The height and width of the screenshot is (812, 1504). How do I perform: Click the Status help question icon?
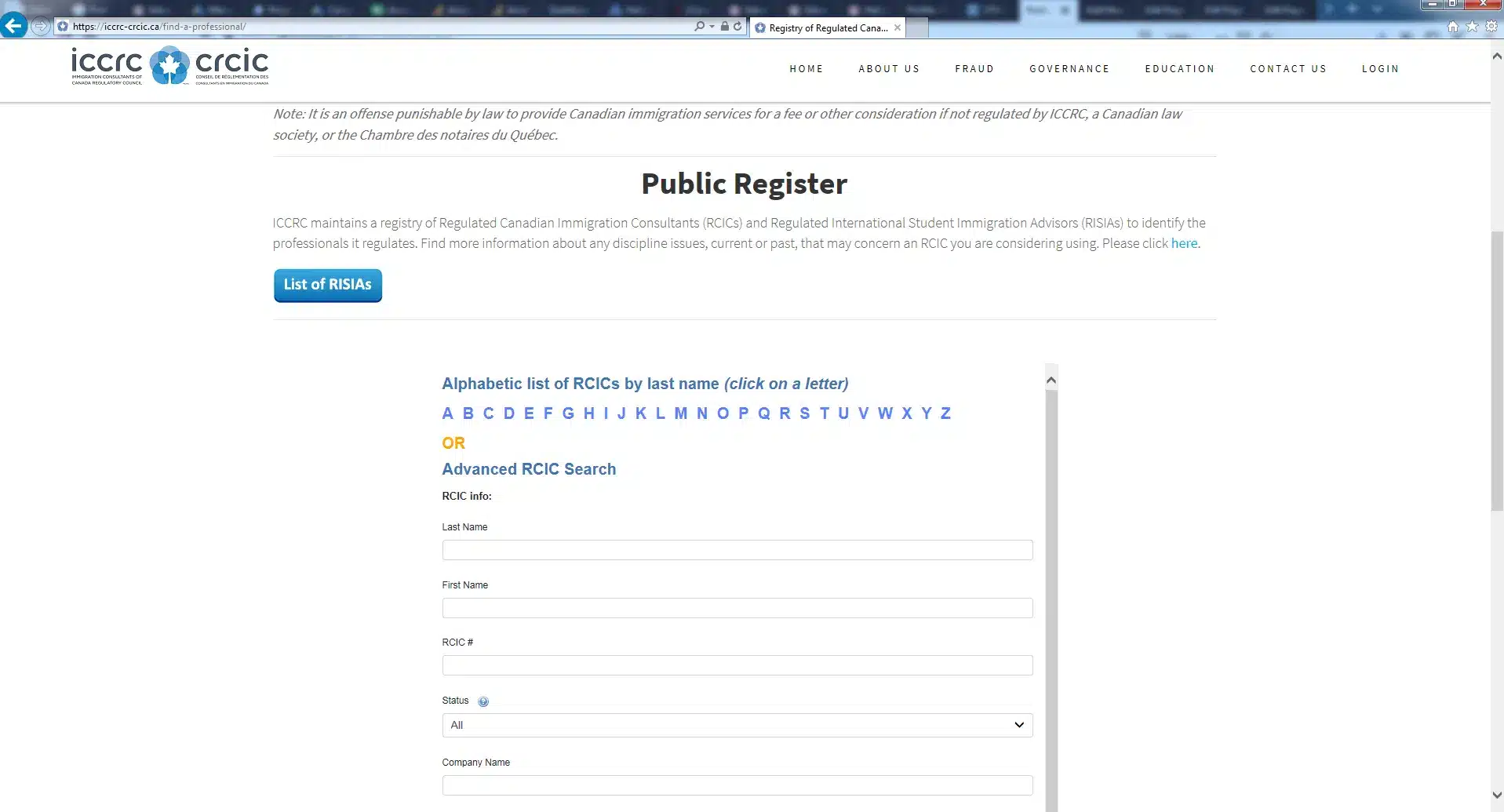[x=483, y=701]
